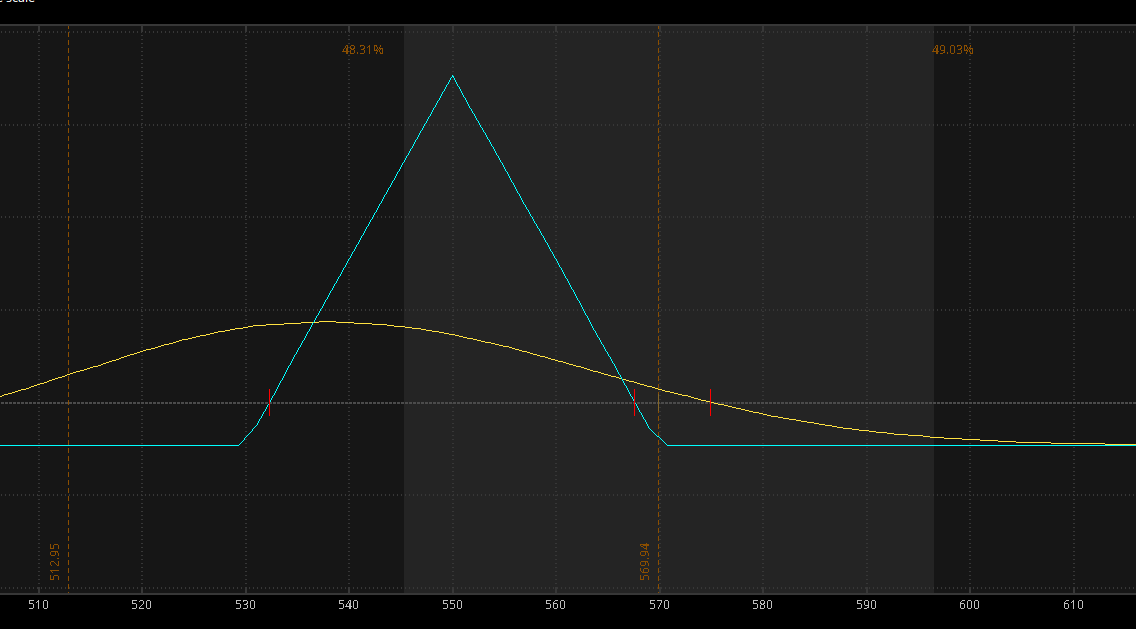Click the 560 price axis label

556,604
